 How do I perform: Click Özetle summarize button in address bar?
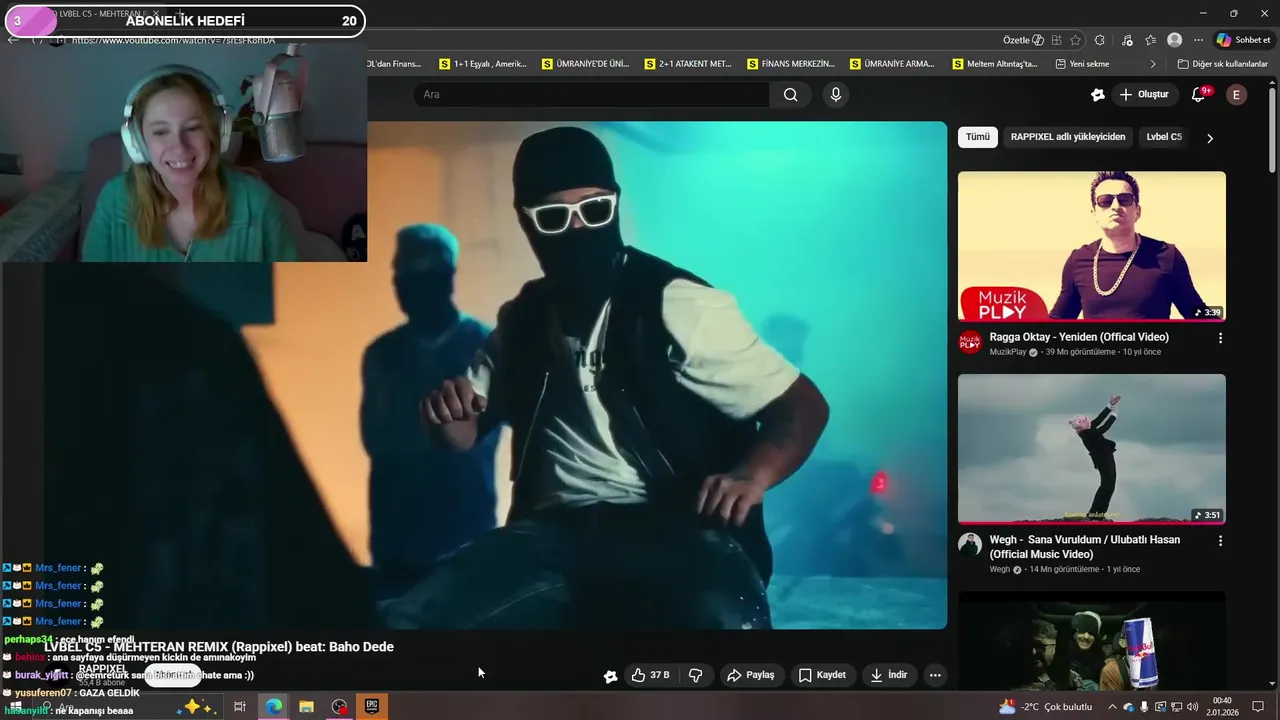1023,40
